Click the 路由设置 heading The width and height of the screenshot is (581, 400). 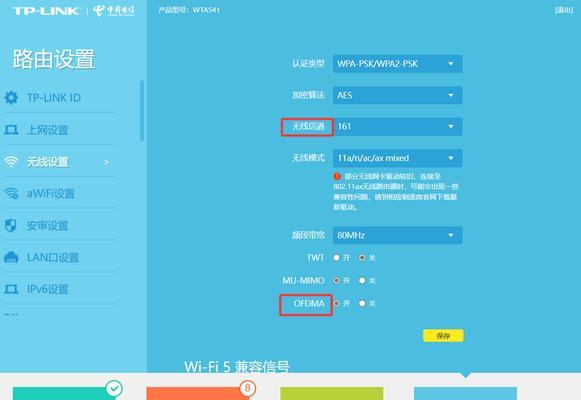click(x=54, y=59)
